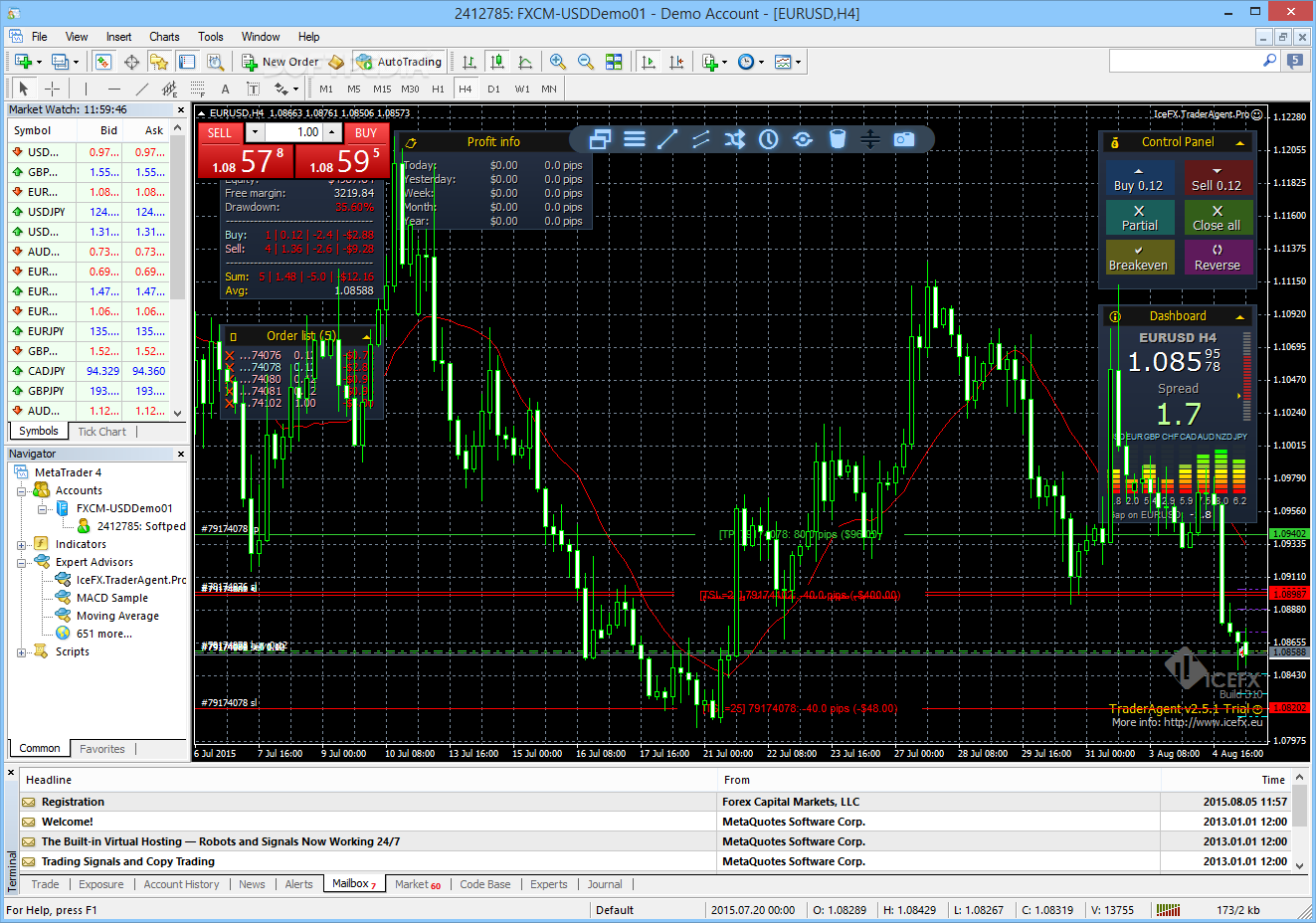Toggle the Navigator star-folder icon

pos(159,62)
